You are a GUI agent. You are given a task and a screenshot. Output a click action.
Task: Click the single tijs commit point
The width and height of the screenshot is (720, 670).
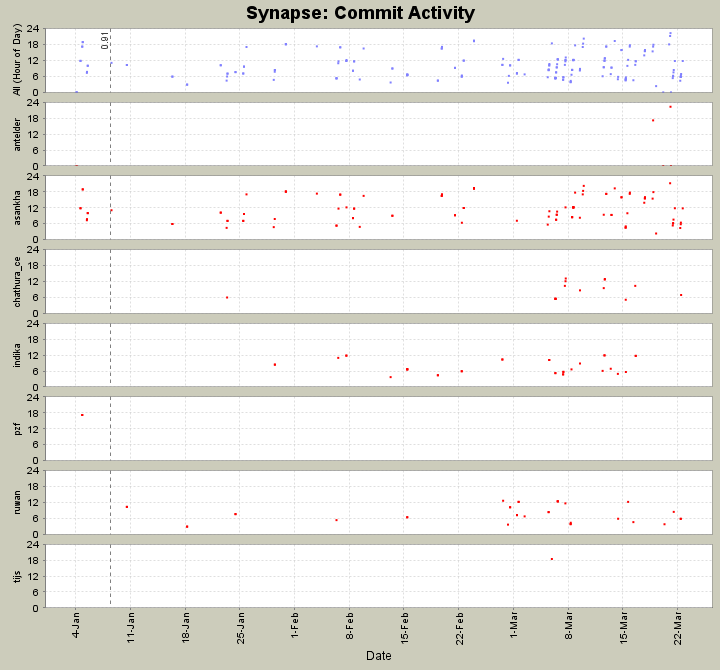tap(551, 559)
